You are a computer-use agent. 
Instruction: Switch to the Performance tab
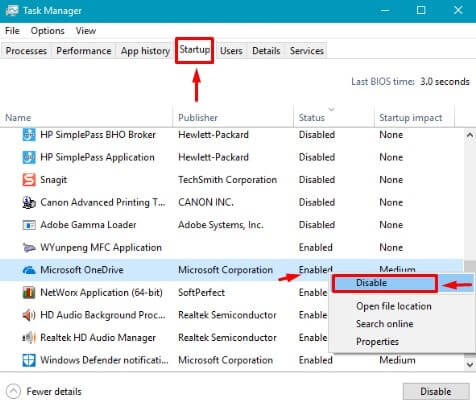pyautogui.click(x=84, y=51)
